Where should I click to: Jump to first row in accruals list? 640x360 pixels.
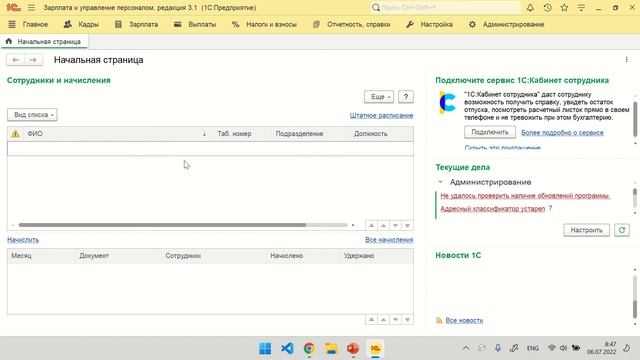[371, 320]
